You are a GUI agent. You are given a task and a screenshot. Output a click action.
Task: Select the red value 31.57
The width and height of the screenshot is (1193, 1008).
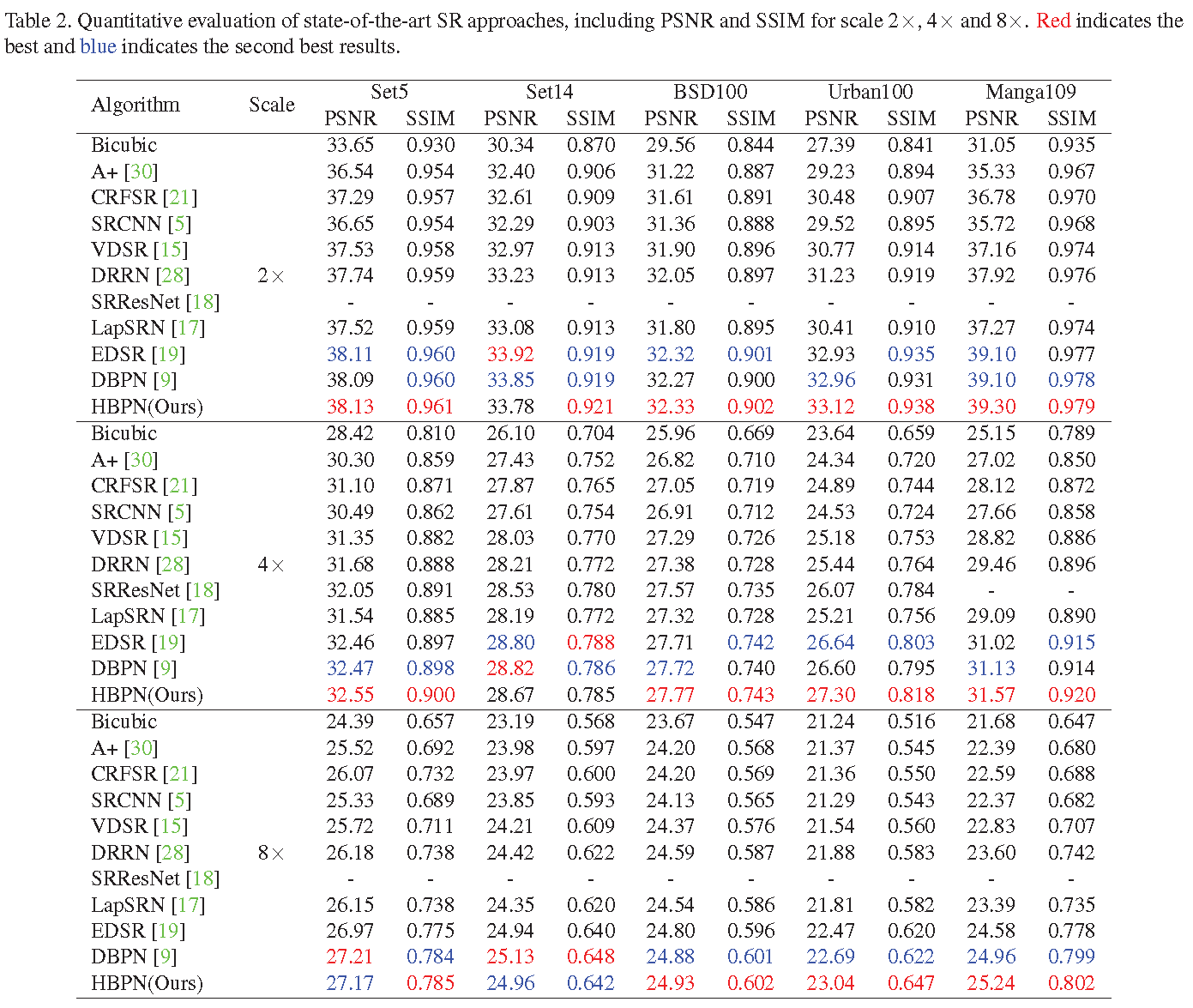(x=991, y=695)
